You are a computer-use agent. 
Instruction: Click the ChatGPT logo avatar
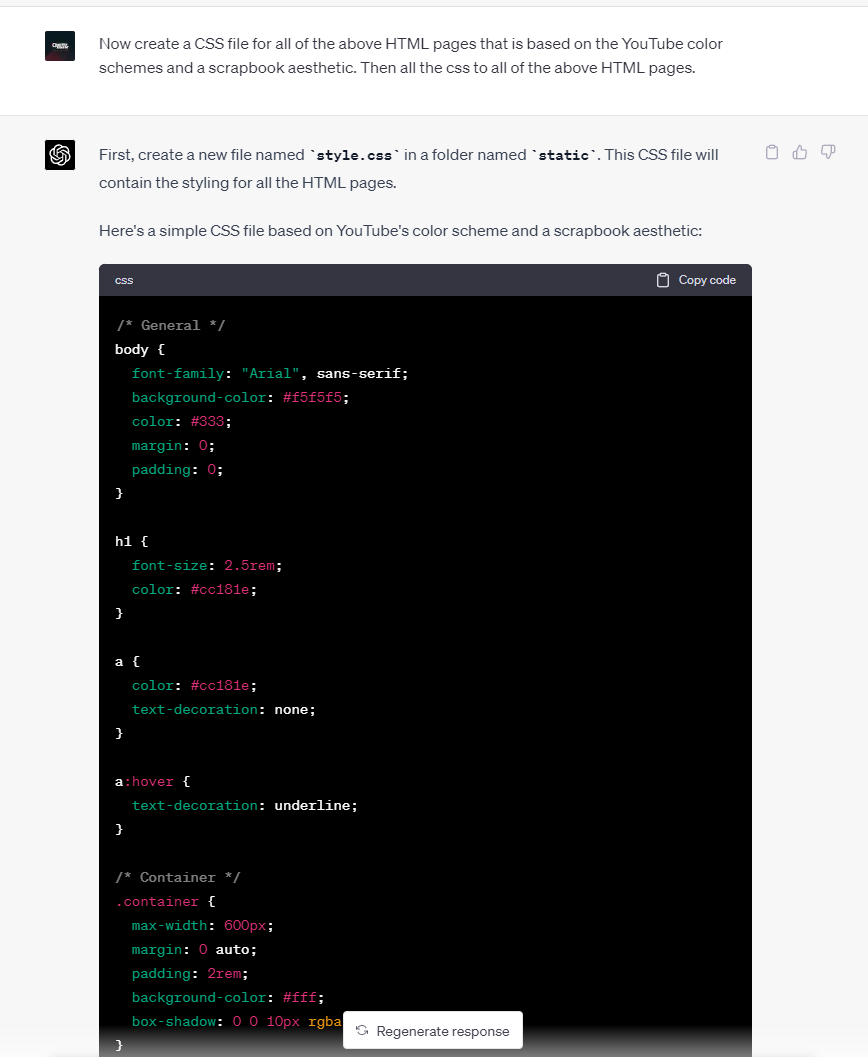pyautogui.click(x=60, y=154)
